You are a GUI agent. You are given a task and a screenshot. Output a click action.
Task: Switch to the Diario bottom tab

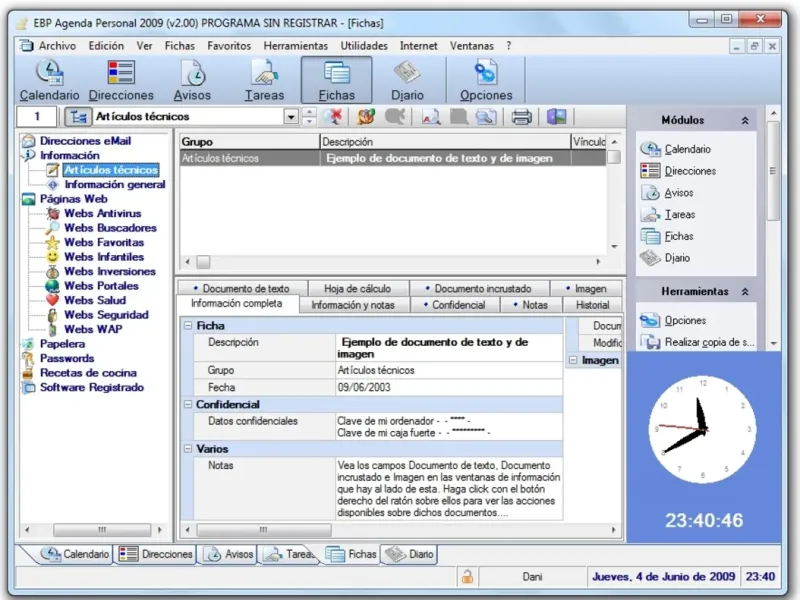click(410, 554)
